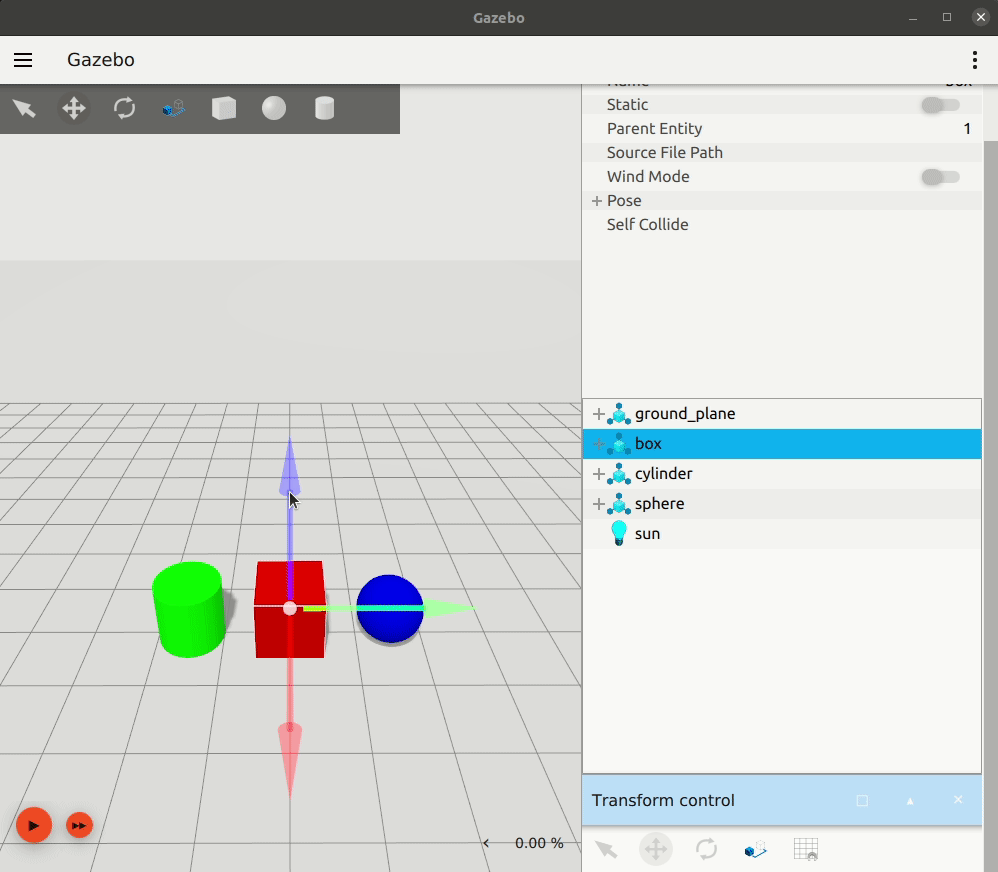Activate translate mode in top toolbar
This screenshot has height=872, width=998.
(x=74, y=108)
